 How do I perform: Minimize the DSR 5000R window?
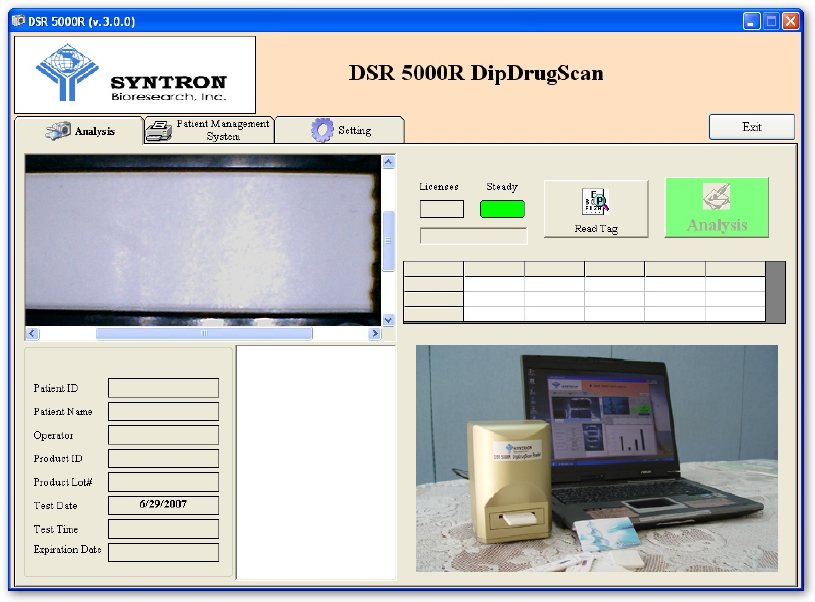pyautogui.click(x=752, y=21)
